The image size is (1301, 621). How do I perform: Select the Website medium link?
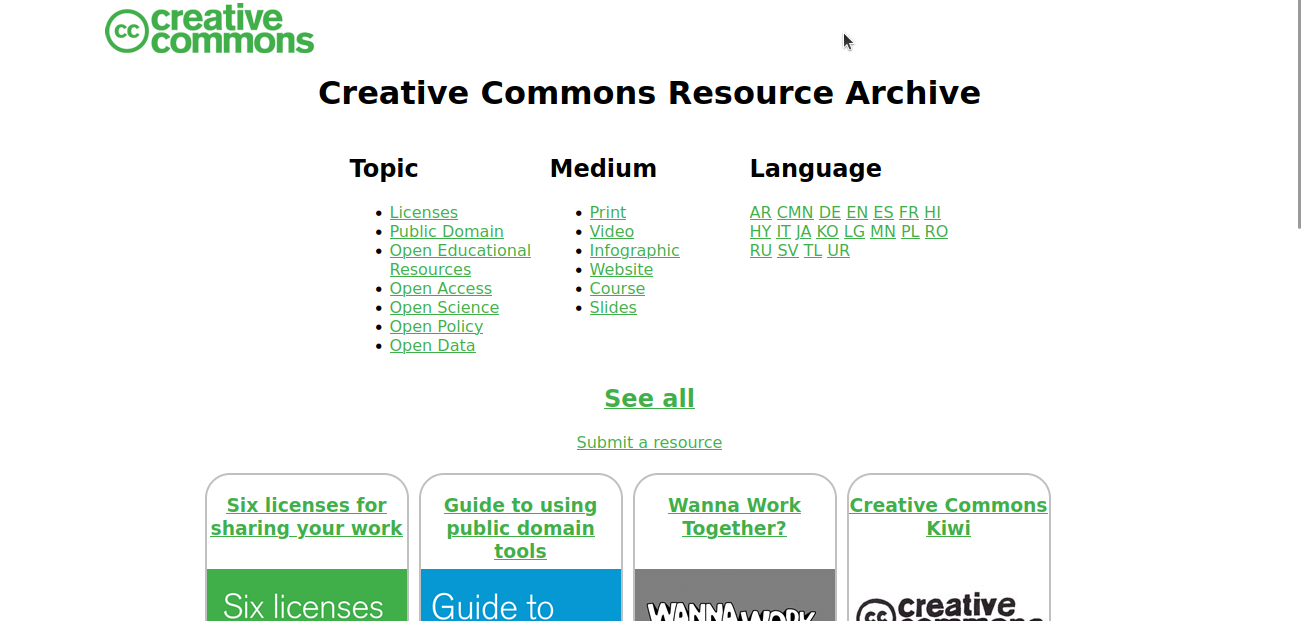coord(621,269)
